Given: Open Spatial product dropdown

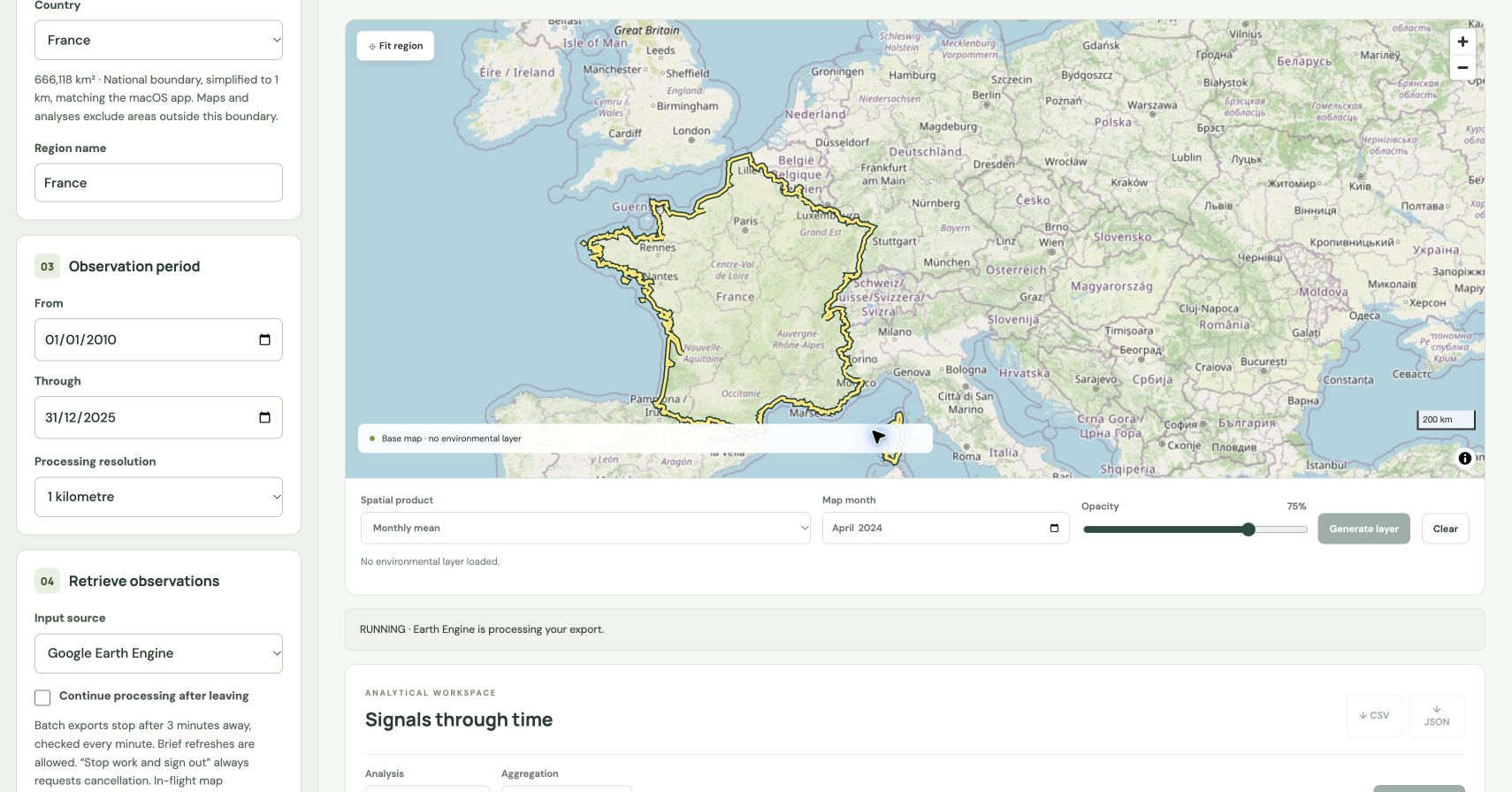Looking at the screenshot, I should (x=585, y=528).
